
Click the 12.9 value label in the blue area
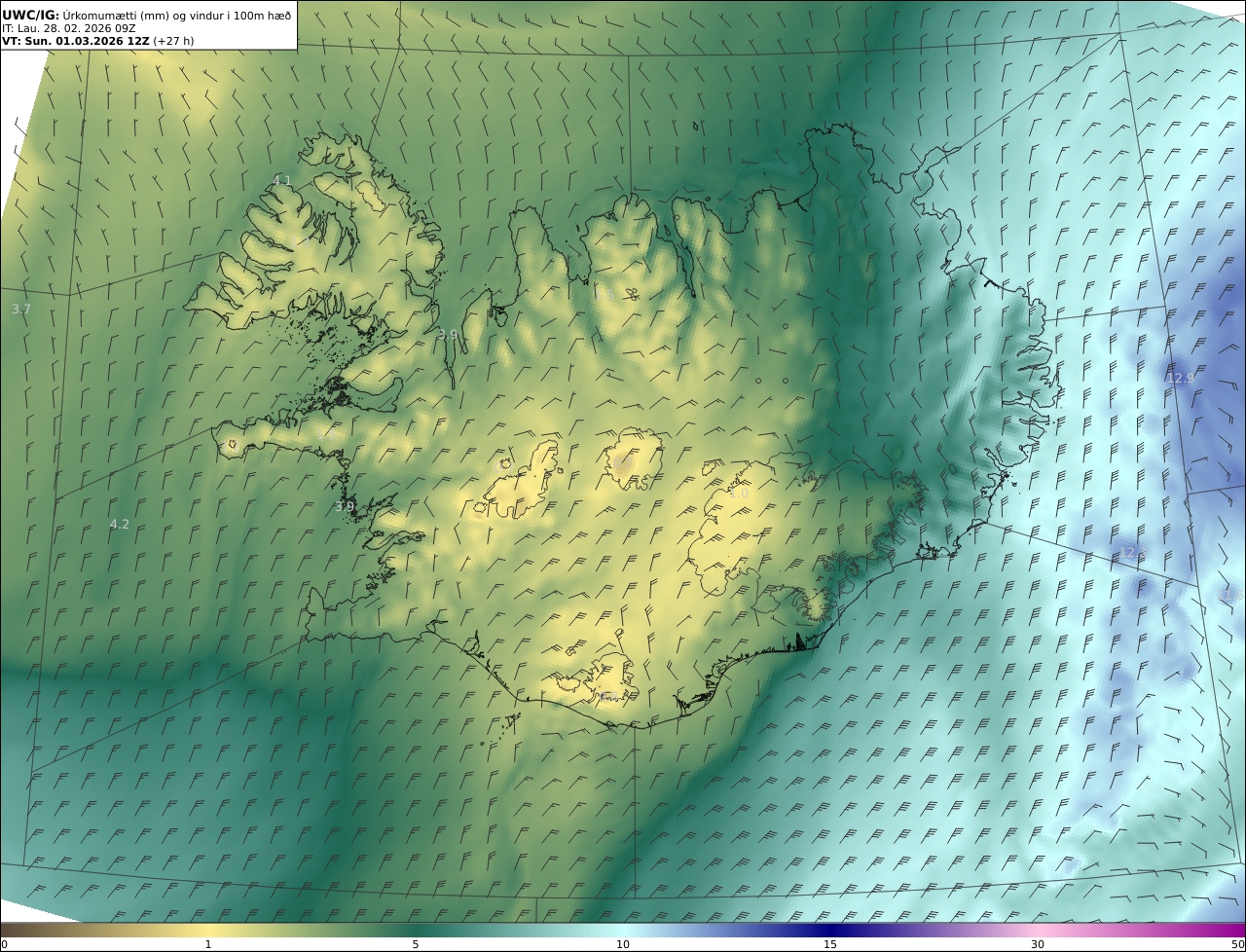tap(1180, 378)
